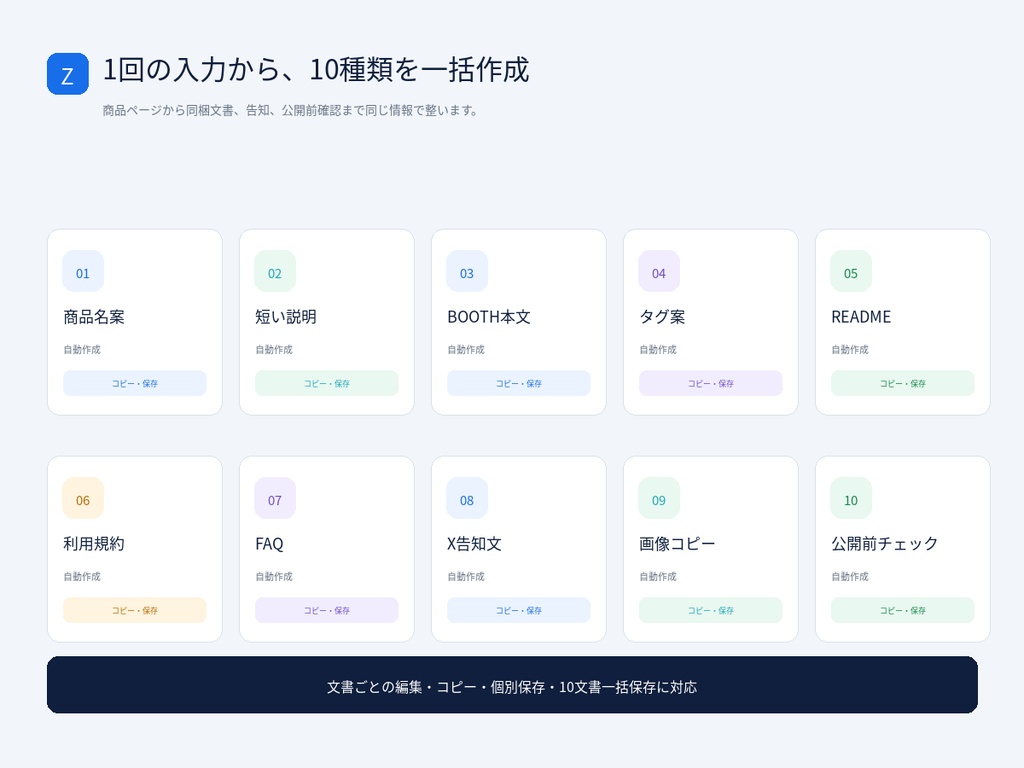Click 自動作成 label under タグ案
This screenshot has height=768, width=1024.
(658, 349)
